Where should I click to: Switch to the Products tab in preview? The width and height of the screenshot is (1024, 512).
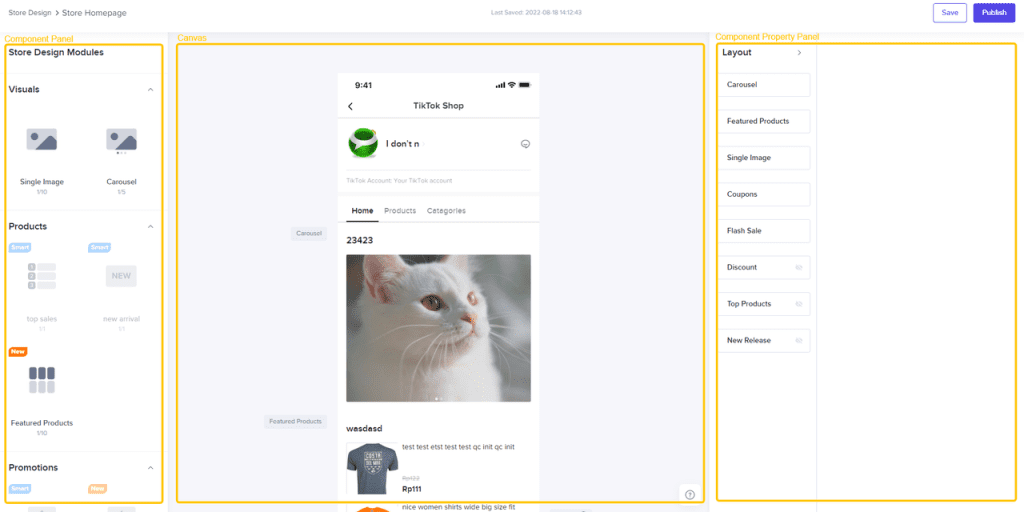pos(400,211)
